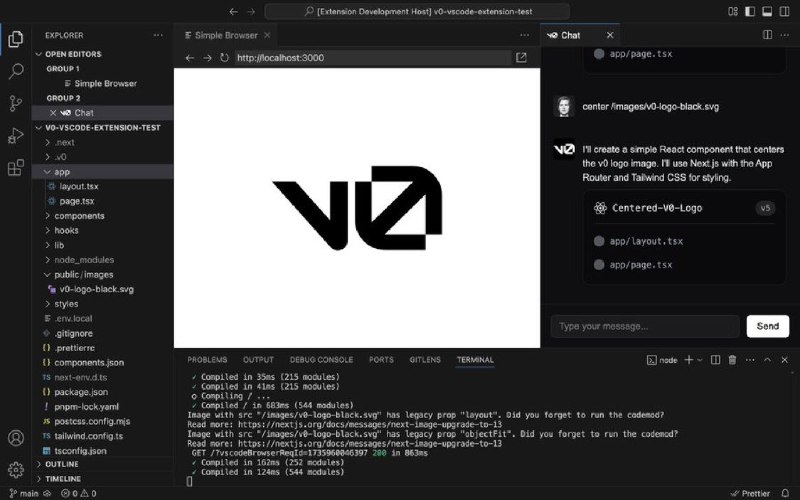Open page.tsx in the explorer tree
This screenshot has width=800, height=500.
click(x=76, y=201)
